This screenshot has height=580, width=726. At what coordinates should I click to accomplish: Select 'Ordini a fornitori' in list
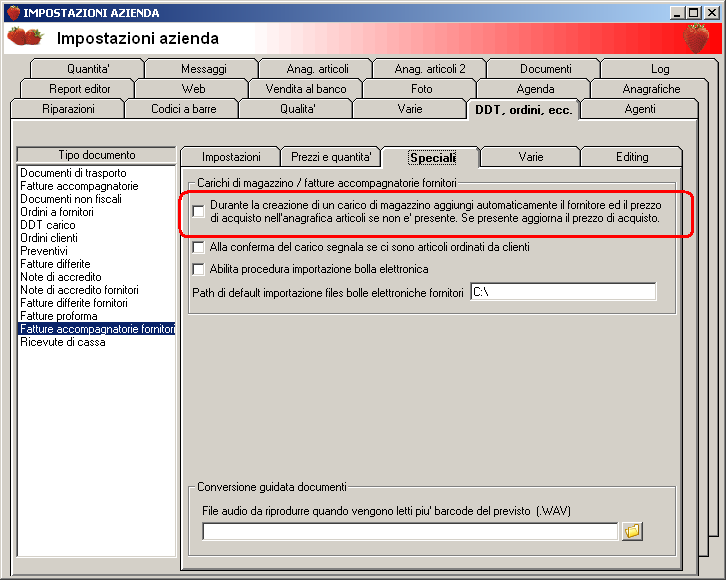click(96, 212)
